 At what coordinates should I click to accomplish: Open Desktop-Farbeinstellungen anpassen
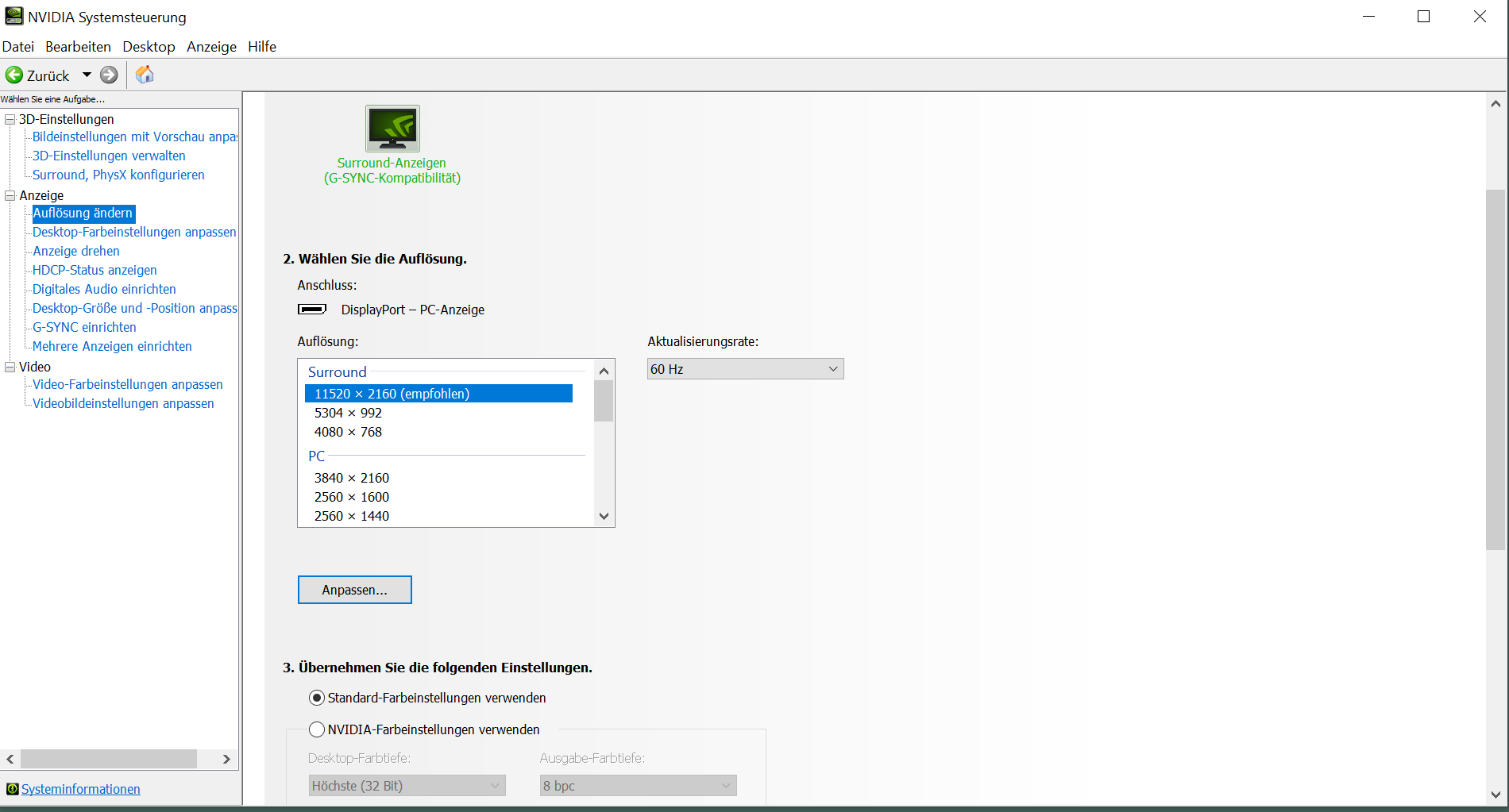pyautogui.click(x=134, y=232)
